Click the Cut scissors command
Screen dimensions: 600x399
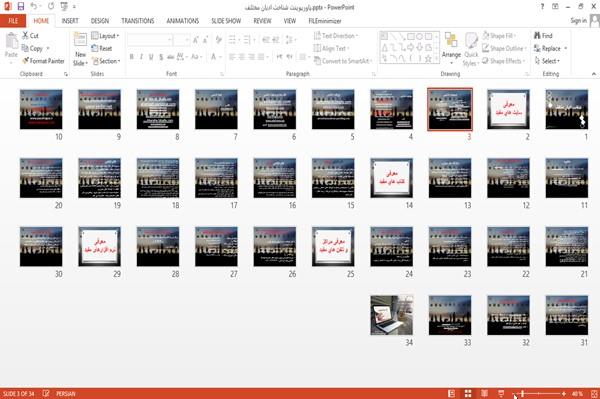coord(30,36)
